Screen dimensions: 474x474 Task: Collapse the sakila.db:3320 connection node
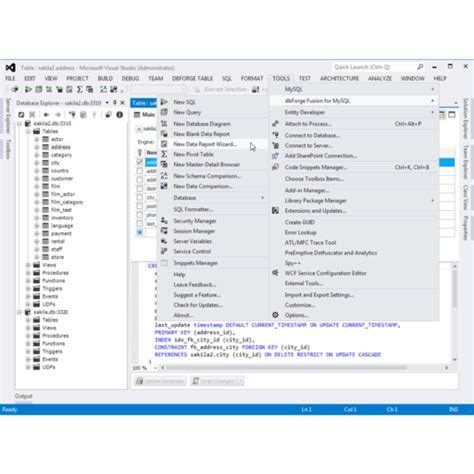coord(19,312)
